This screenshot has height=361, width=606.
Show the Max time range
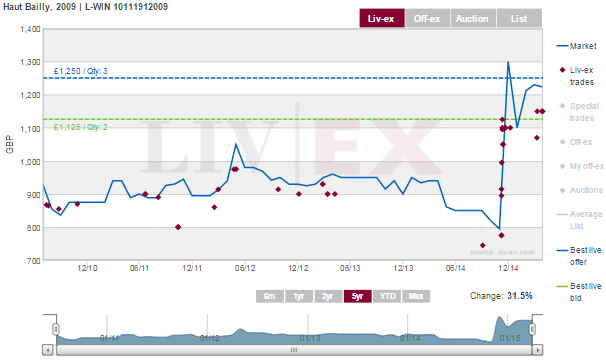click(x=416, y=296)
